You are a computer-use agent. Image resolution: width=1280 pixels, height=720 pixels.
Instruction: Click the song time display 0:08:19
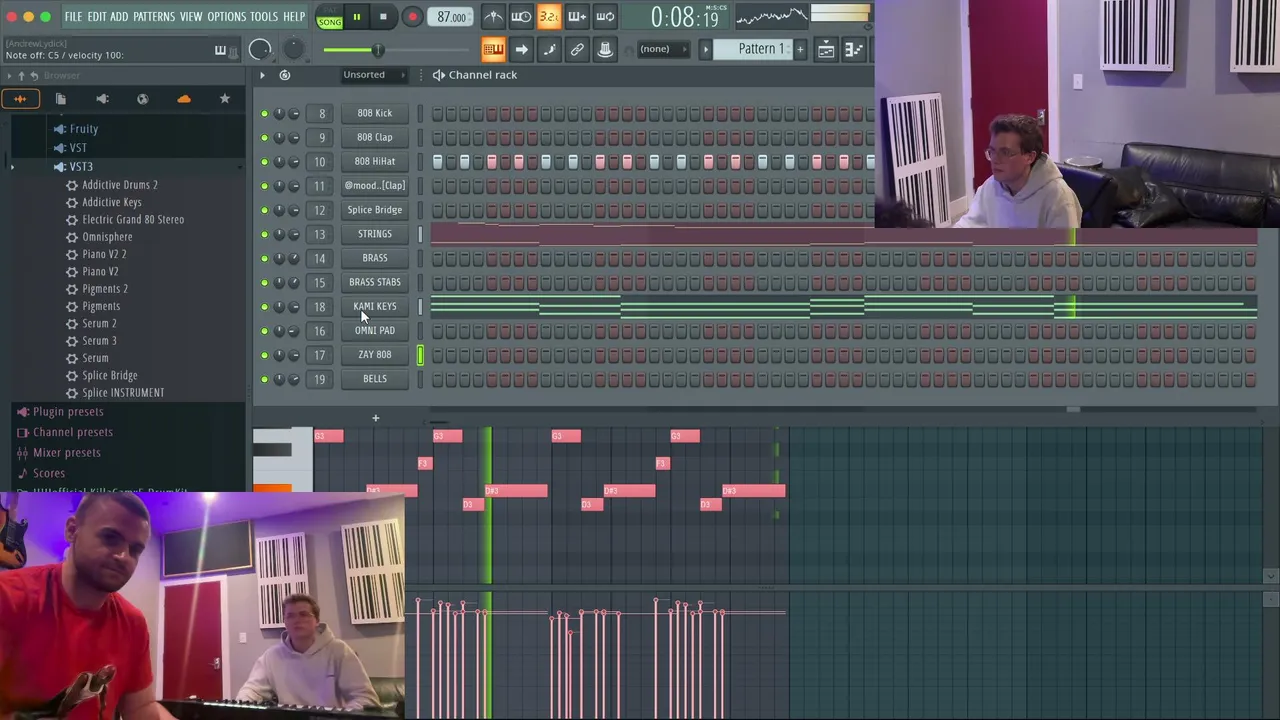685,17
